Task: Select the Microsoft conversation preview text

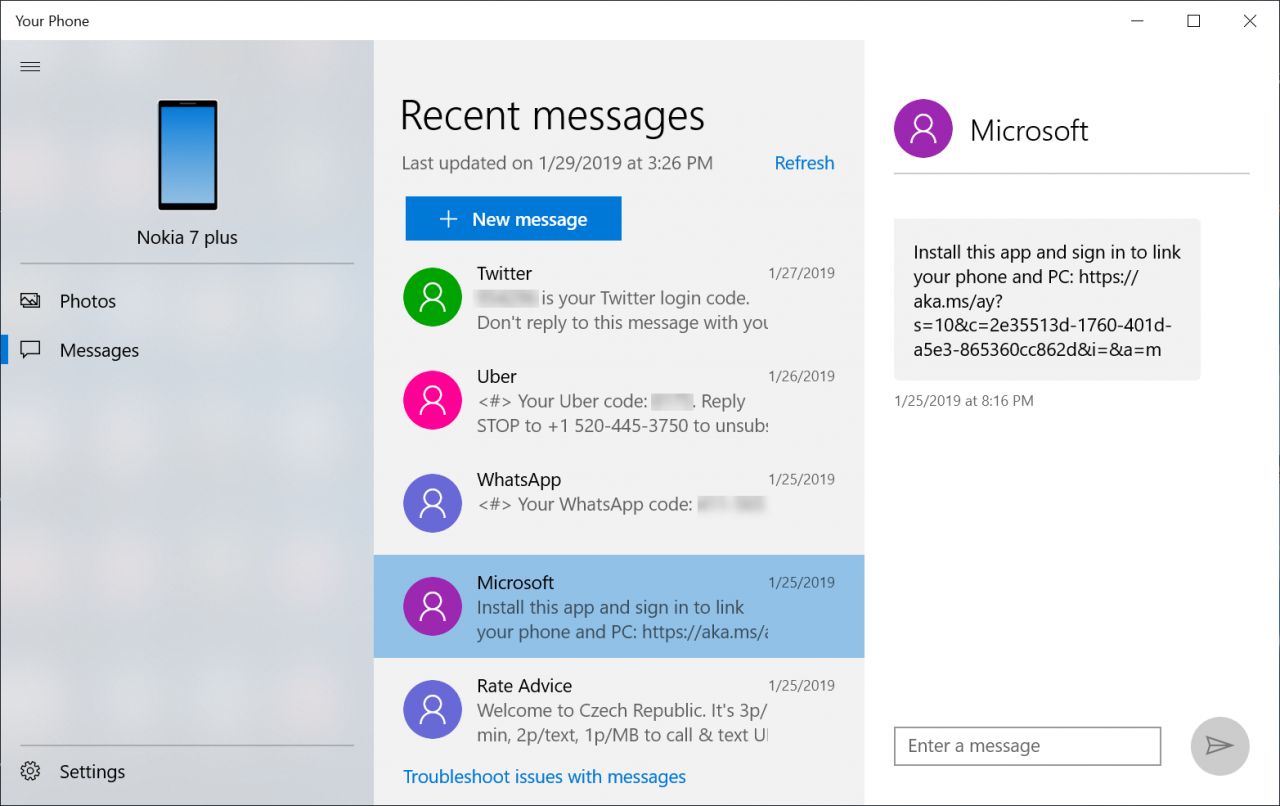Action: click(x=621, y=620)
